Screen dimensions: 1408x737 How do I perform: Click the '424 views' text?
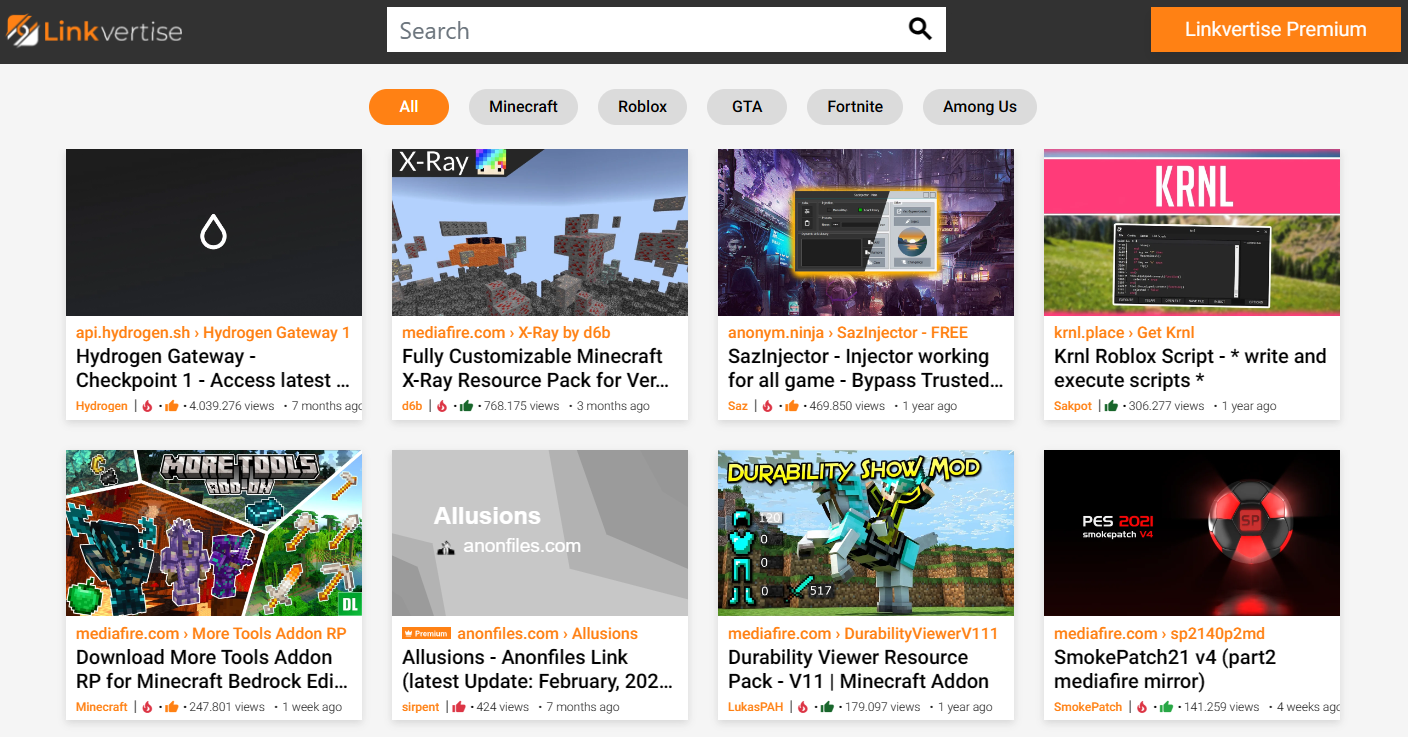pyautogui.click(x=502, y=707)
